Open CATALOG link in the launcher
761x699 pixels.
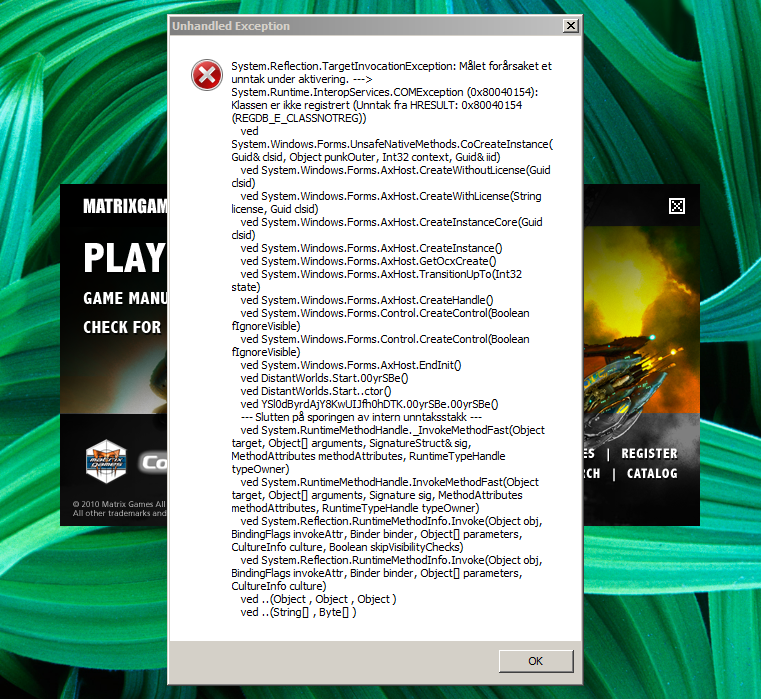pos(652,473)
